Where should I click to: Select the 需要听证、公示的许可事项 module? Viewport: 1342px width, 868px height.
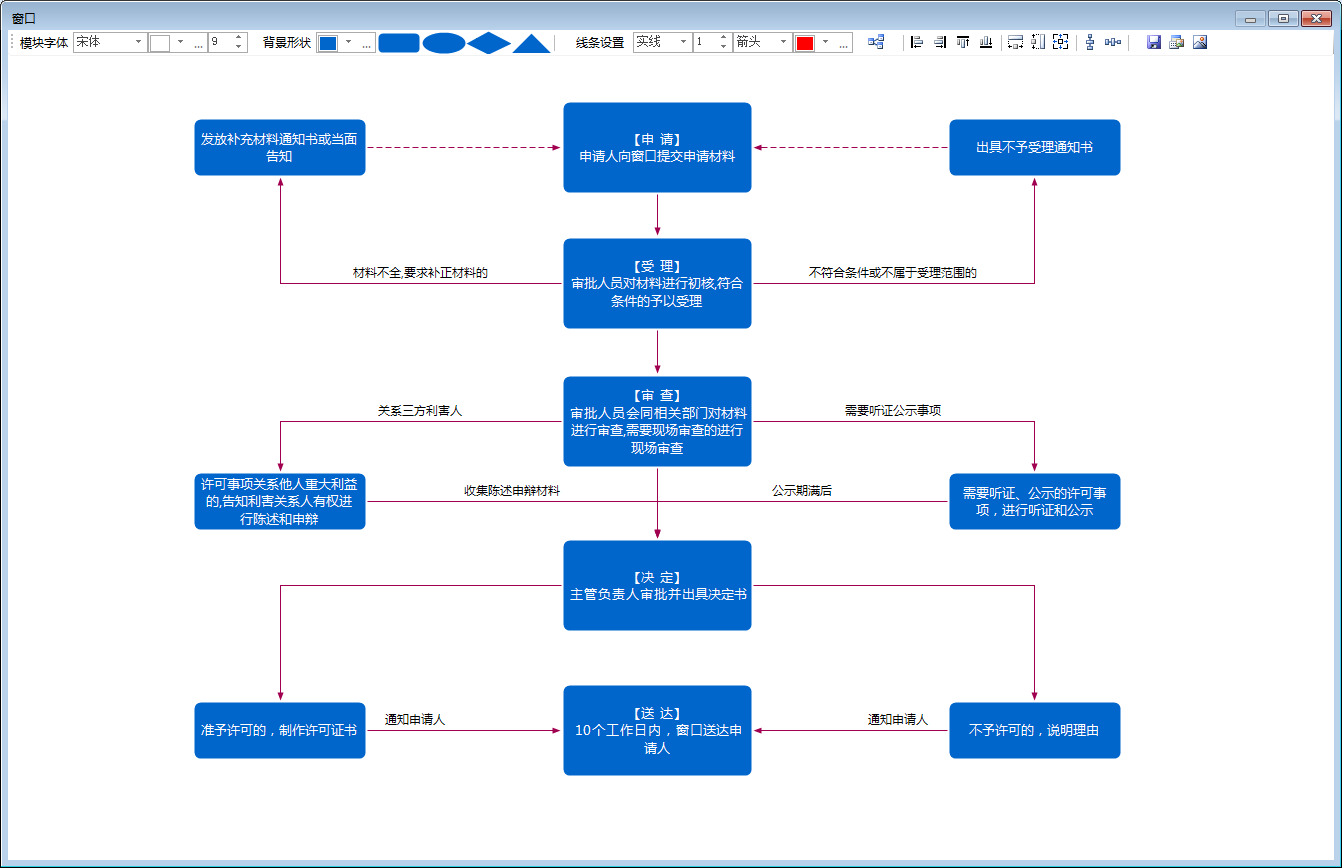[1035, 501]
